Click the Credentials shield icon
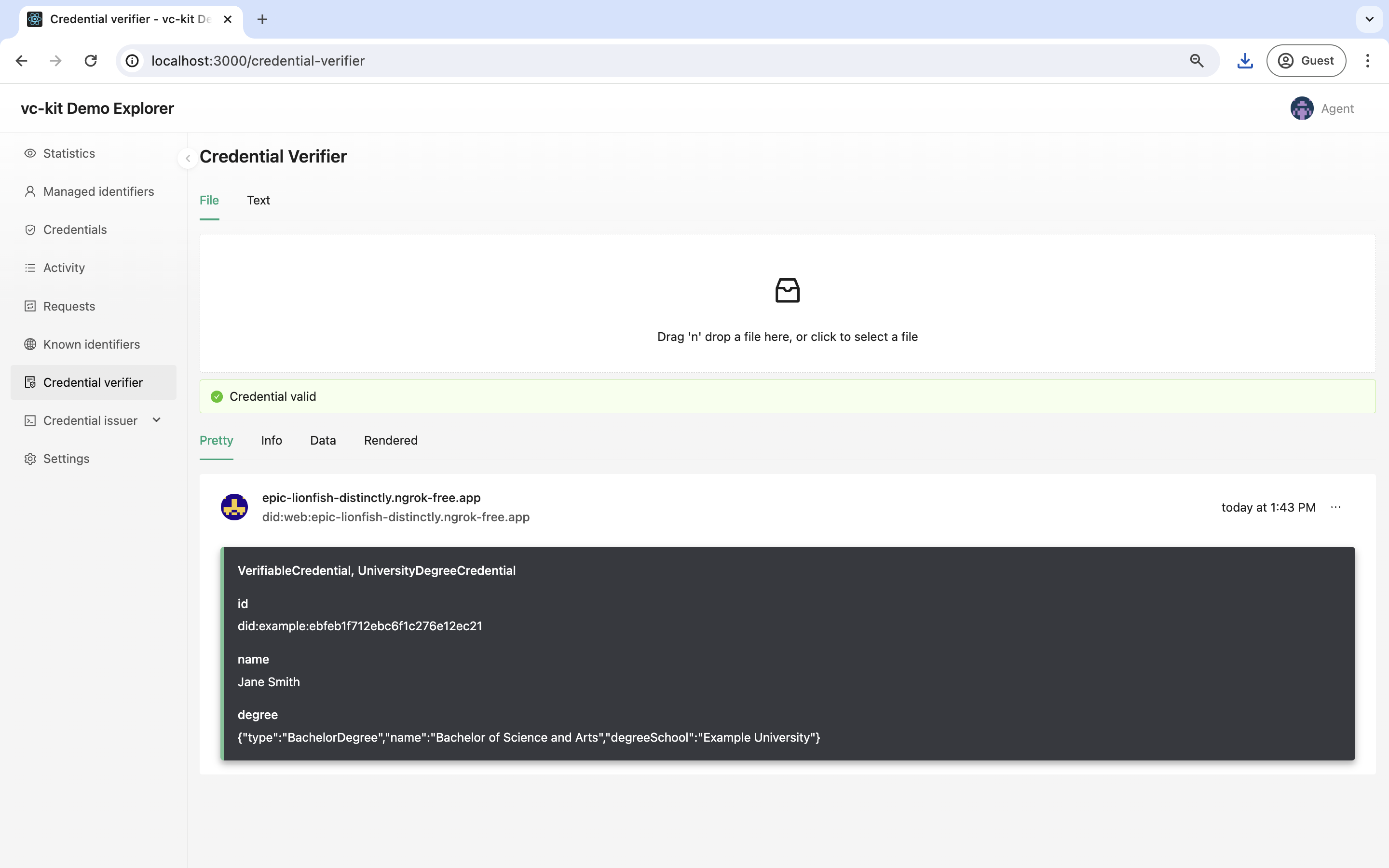 point(30,230)
